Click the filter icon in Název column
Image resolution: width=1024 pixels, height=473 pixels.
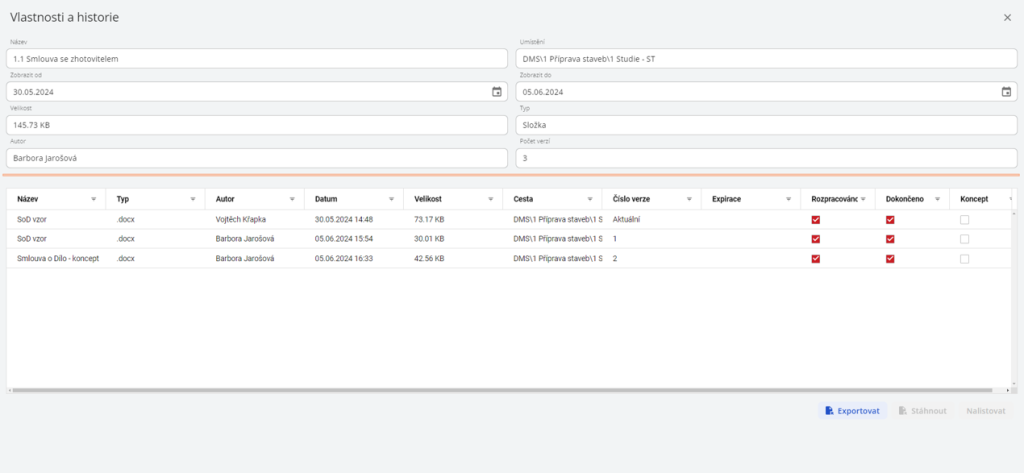pos(93,199)
